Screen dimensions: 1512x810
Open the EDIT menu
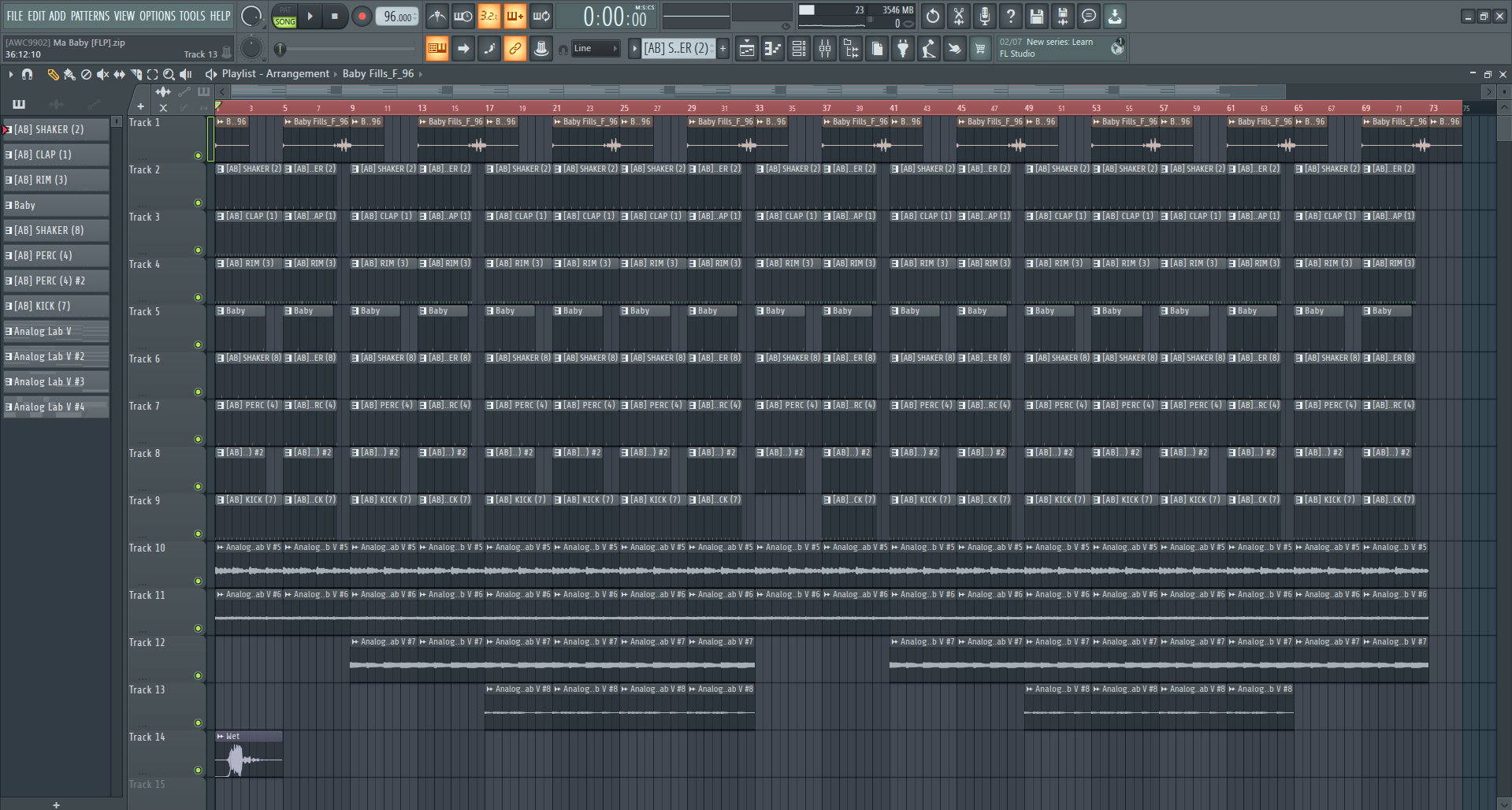pyautogui.click(x=36, y=16)
